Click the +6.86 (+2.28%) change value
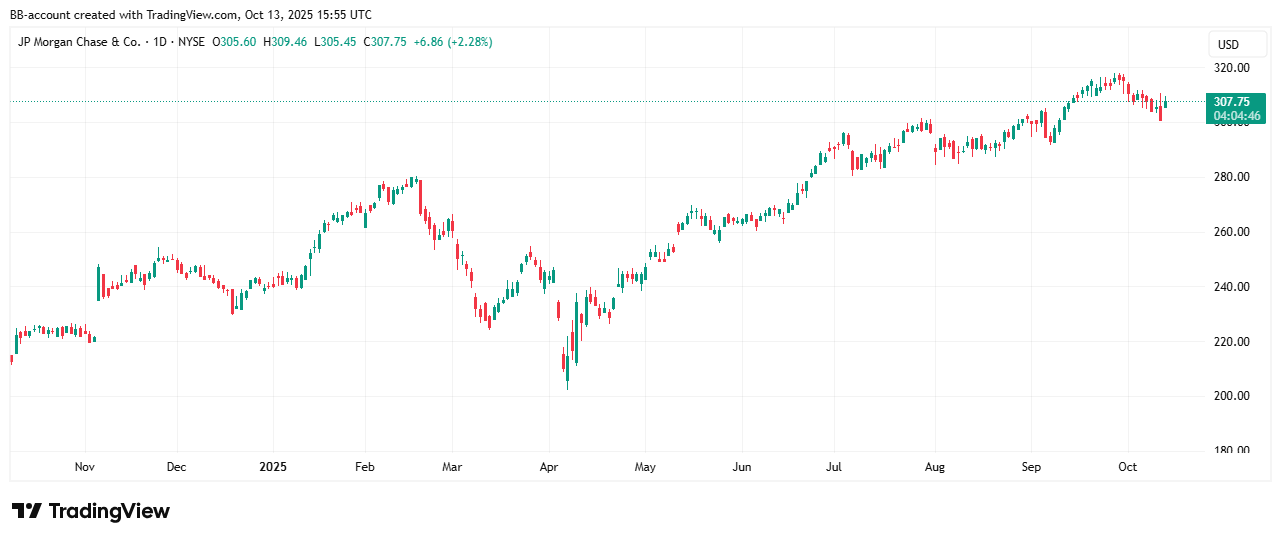The height and width of the screenshot is (541, 1281). [447, 42]
